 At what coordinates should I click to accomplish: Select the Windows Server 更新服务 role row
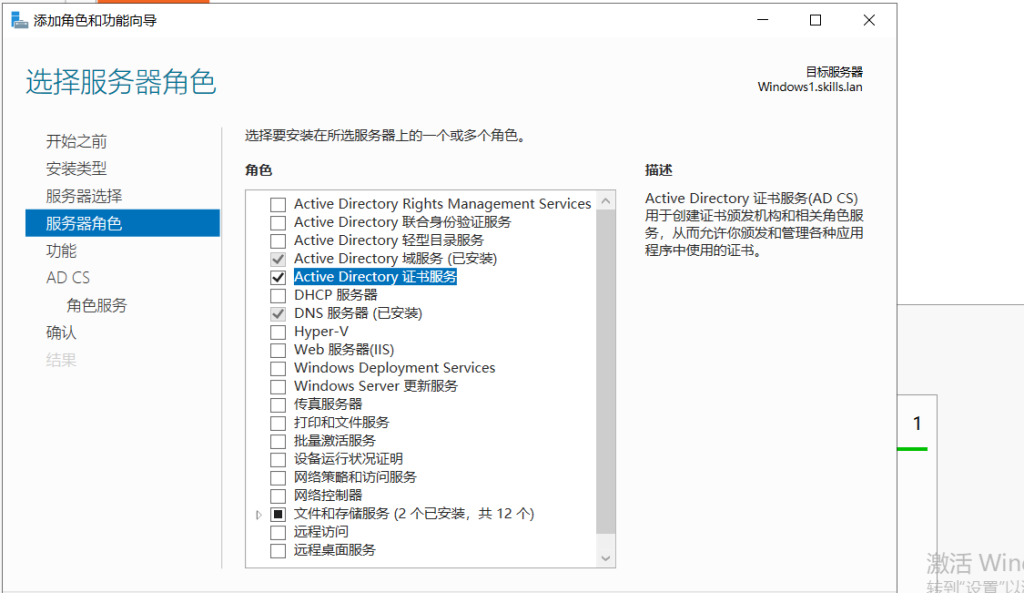point(375,386)
